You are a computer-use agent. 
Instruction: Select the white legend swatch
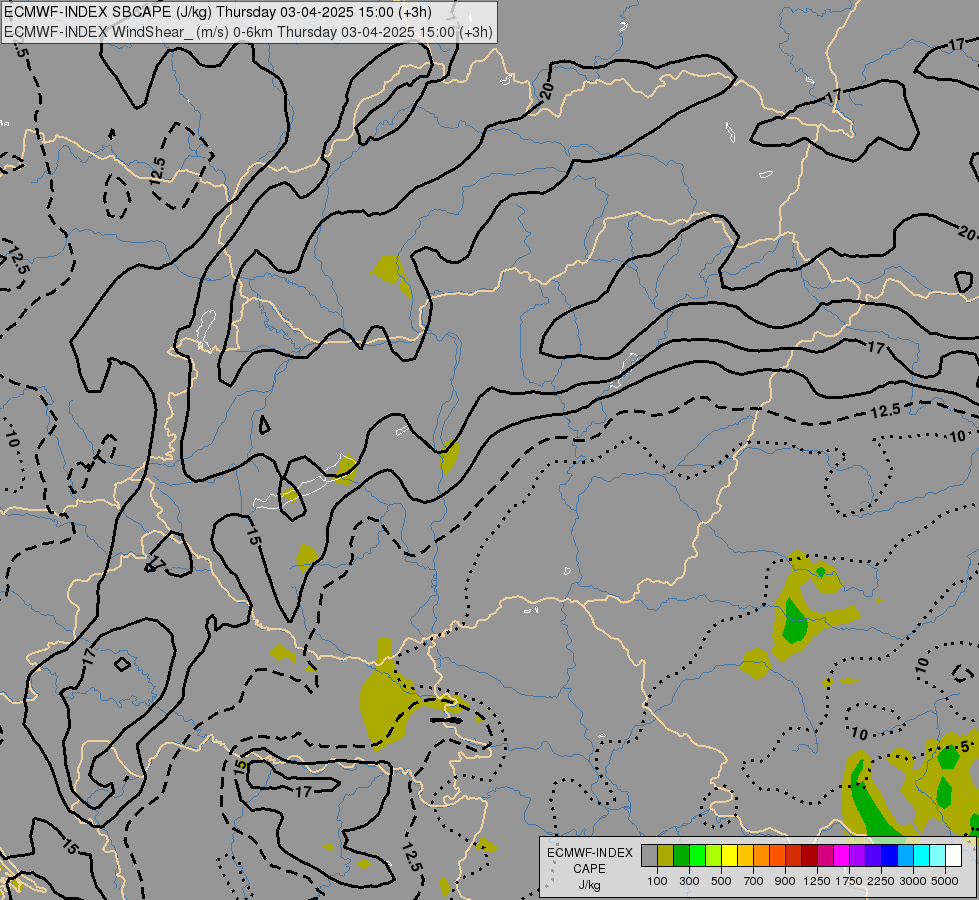[953, 856]
